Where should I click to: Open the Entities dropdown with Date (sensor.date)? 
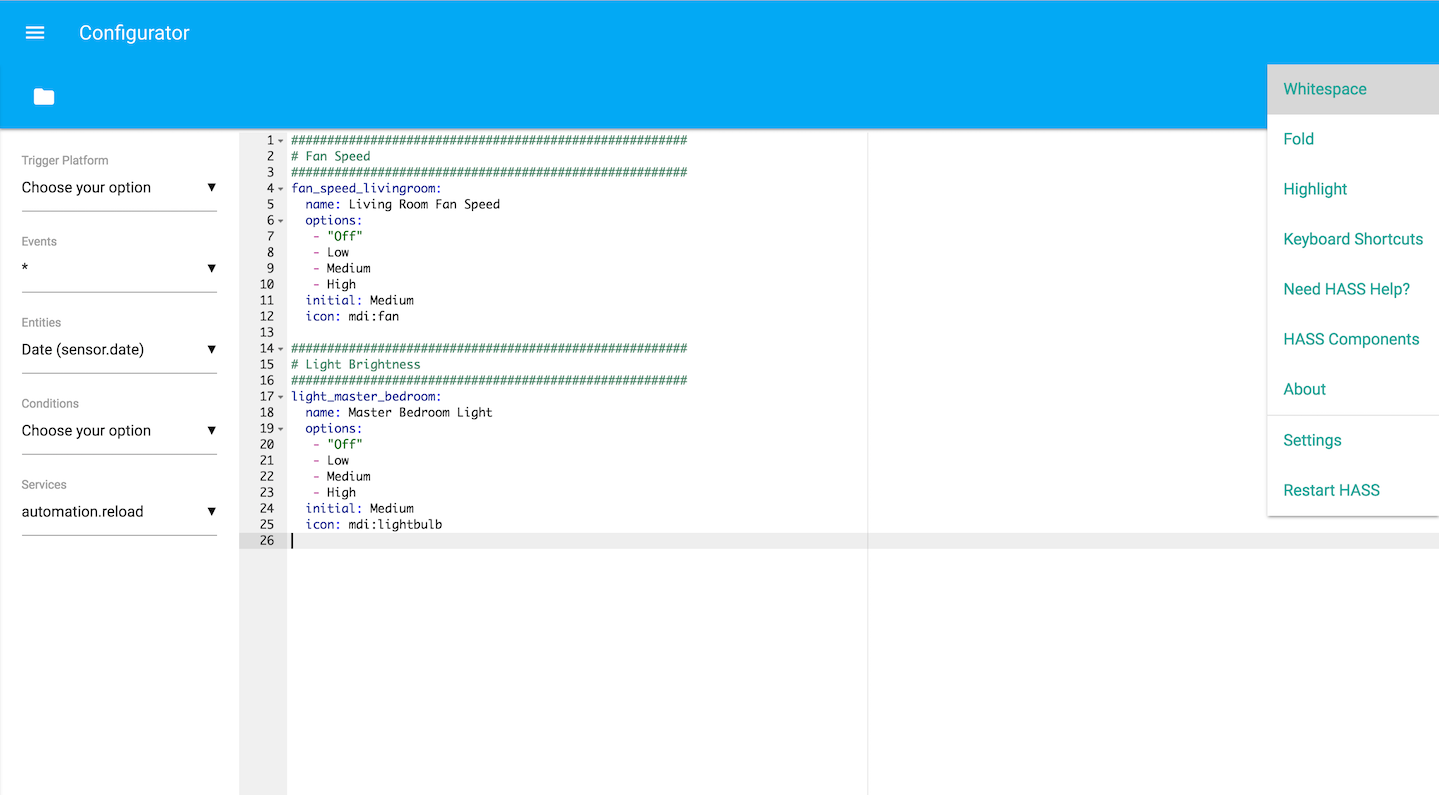119,350
